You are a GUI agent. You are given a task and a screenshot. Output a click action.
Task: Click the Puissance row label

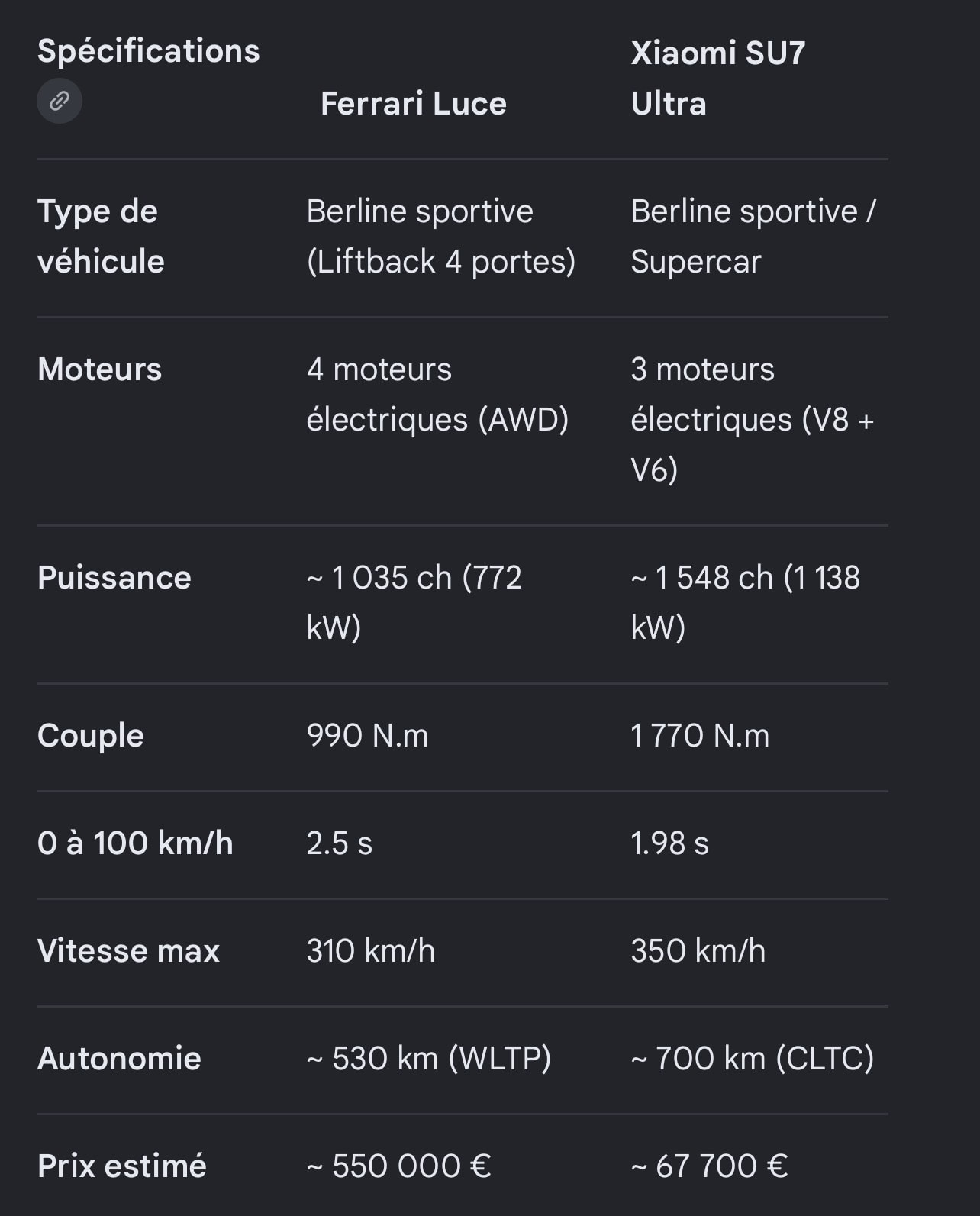point(114,577)
